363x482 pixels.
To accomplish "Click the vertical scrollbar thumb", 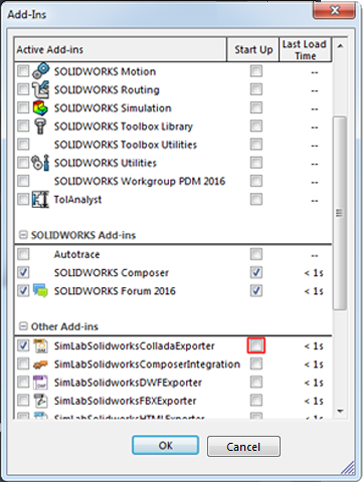I will click(x=340, y=213).
